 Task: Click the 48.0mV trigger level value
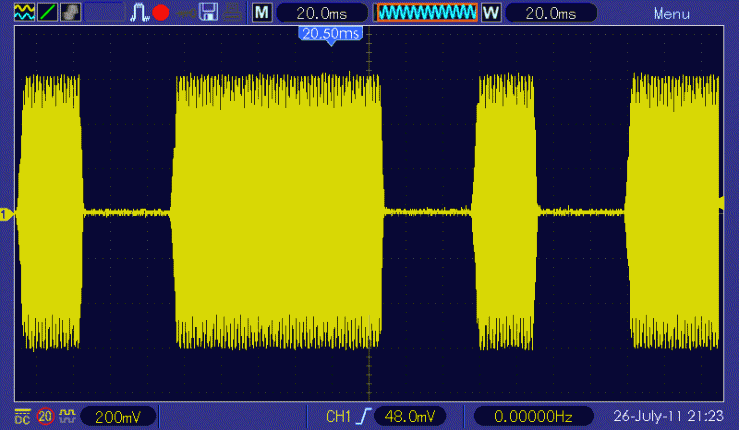411,416
